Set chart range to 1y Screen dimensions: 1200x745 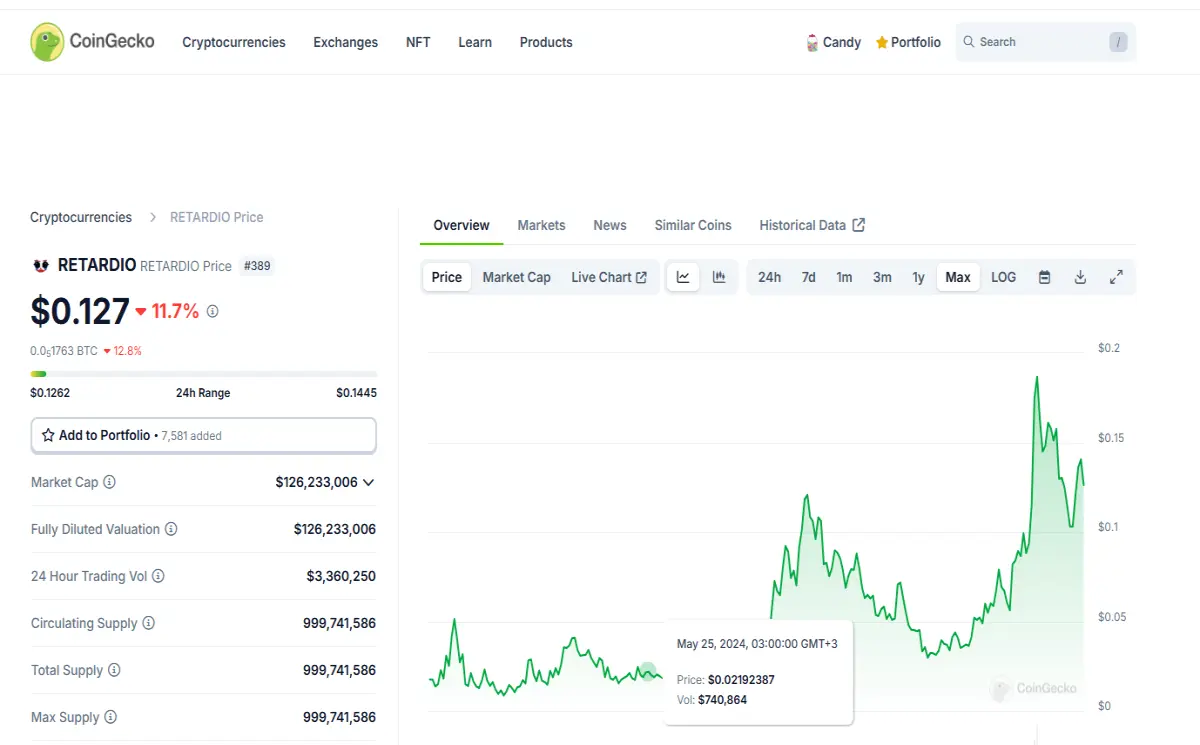(918, 277)
